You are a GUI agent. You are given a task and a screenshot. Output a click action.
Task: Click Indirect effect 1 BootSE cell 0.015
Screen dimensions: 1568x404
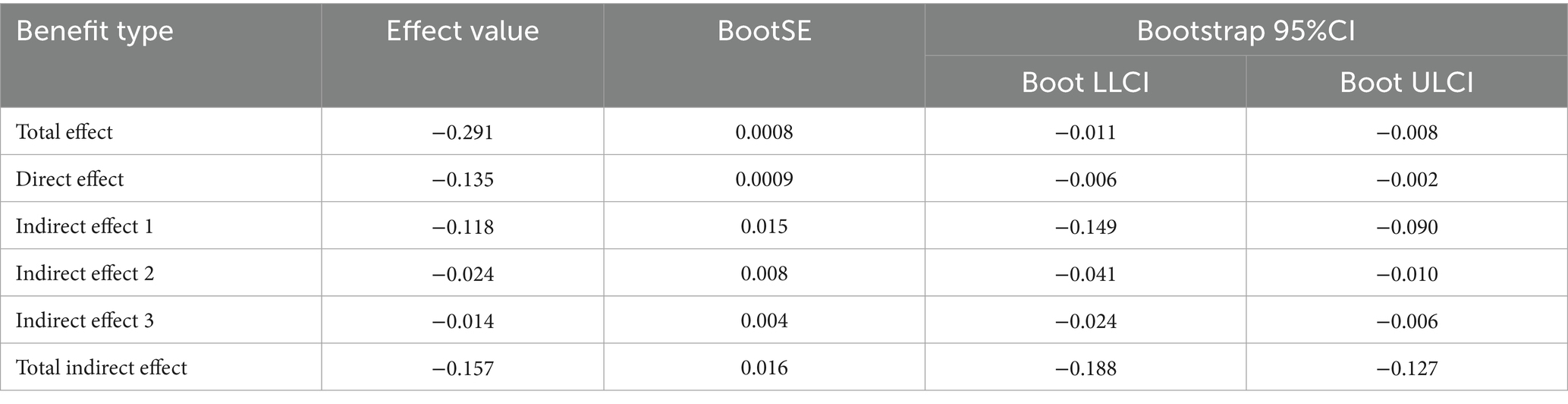coord(764,227)
